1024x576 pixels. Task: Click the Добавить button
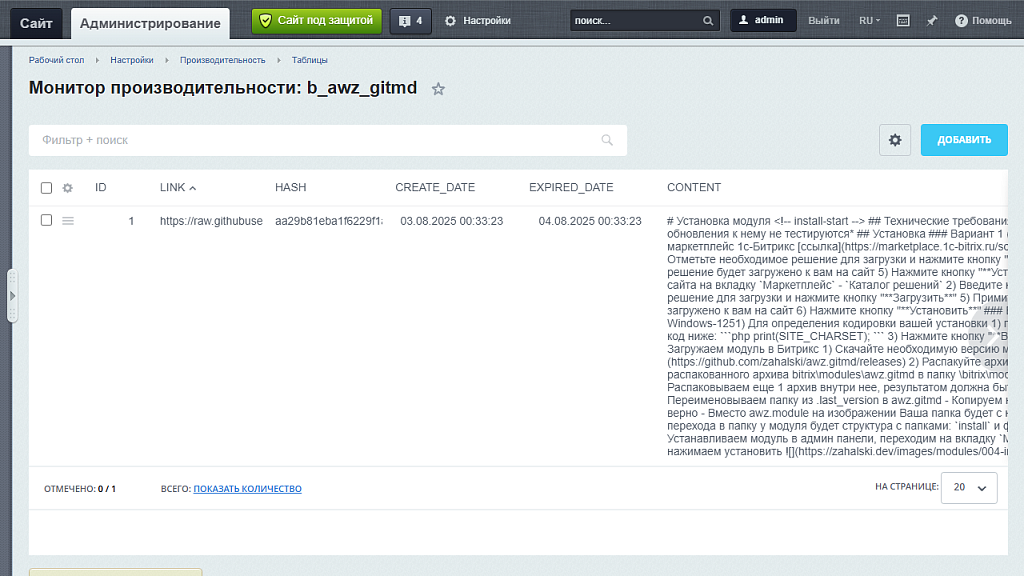(x=964, y=140)
